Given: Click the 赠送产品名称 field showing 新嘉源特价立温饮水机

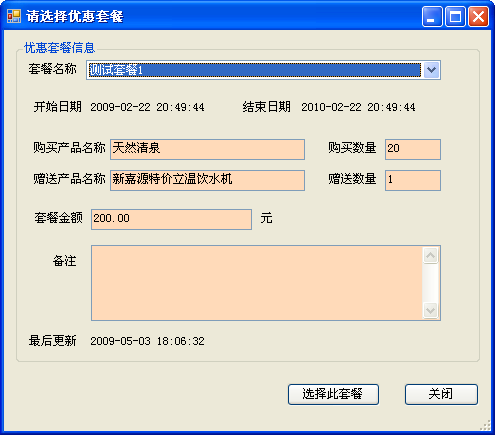Looking at the screenshot, I should 207,180.
